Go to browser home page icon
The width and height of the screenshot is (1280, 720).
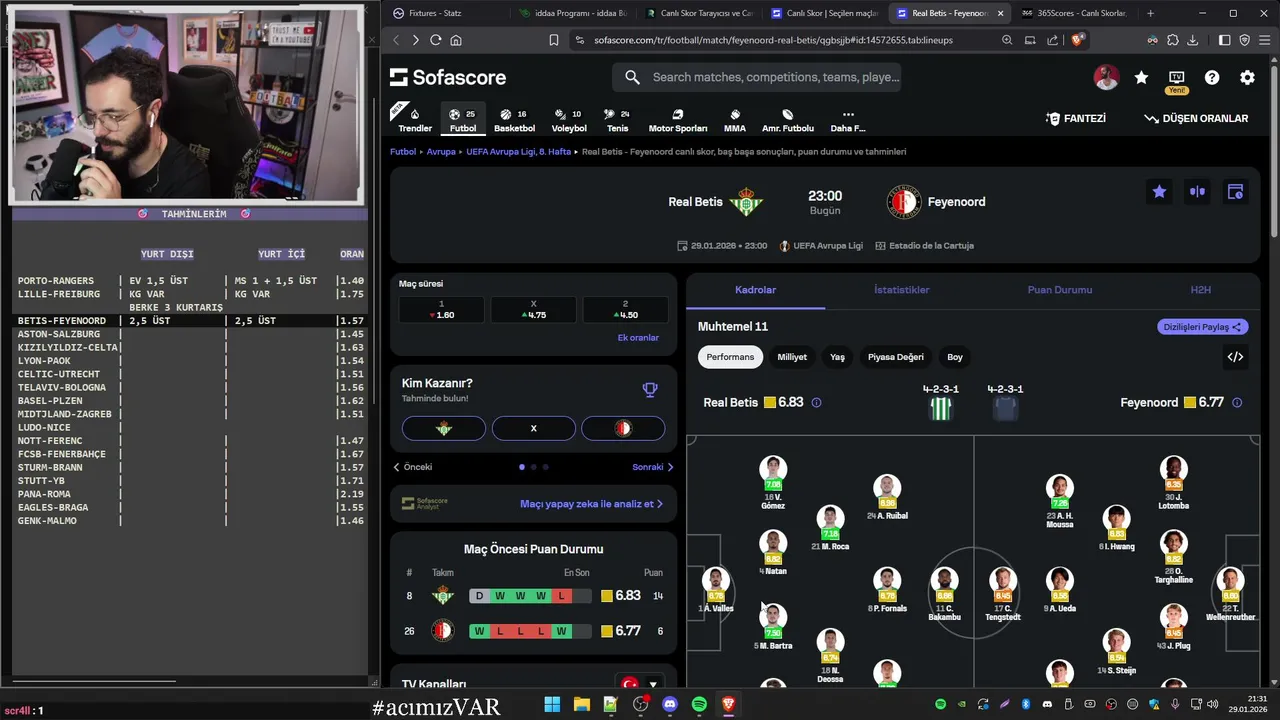(456, 40)
